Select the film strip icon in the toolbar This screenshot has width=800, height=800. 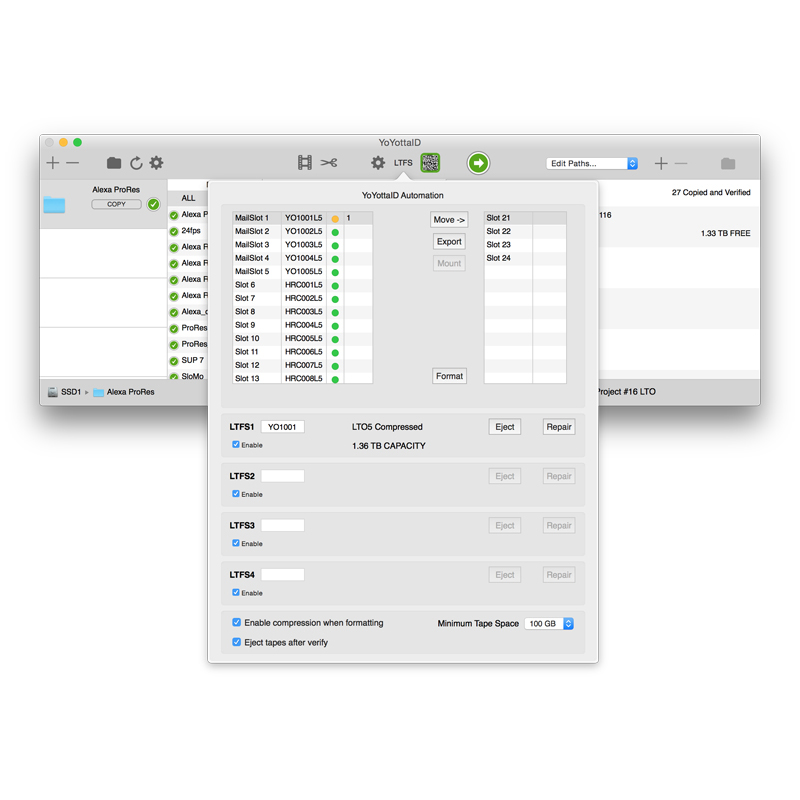(x=305, y=162)
